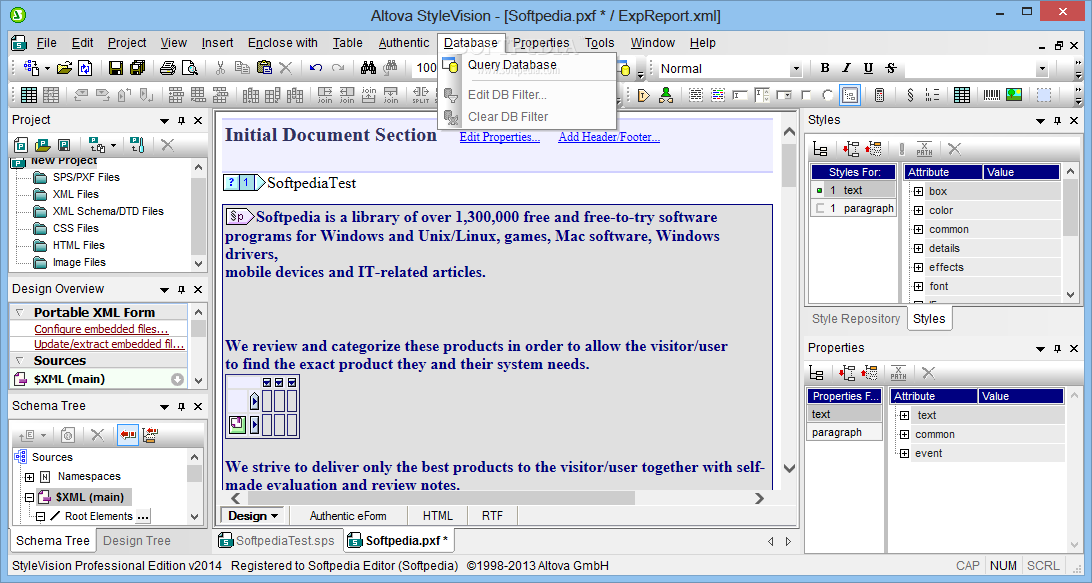
Task: Click Update/extract embedded files link
Action: (x=109, y=344)
